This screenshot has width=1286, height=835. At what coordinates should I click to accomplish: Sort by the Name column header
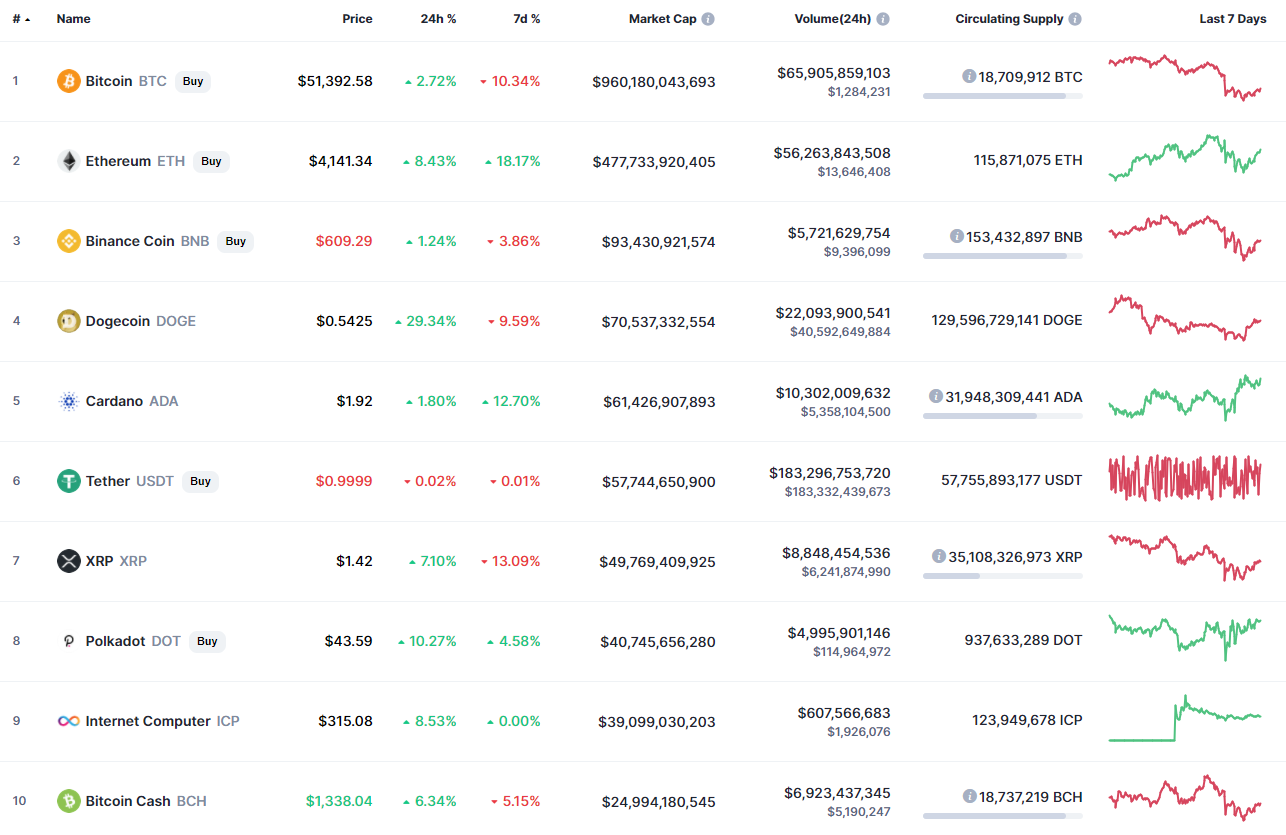[x=73, y=19]
